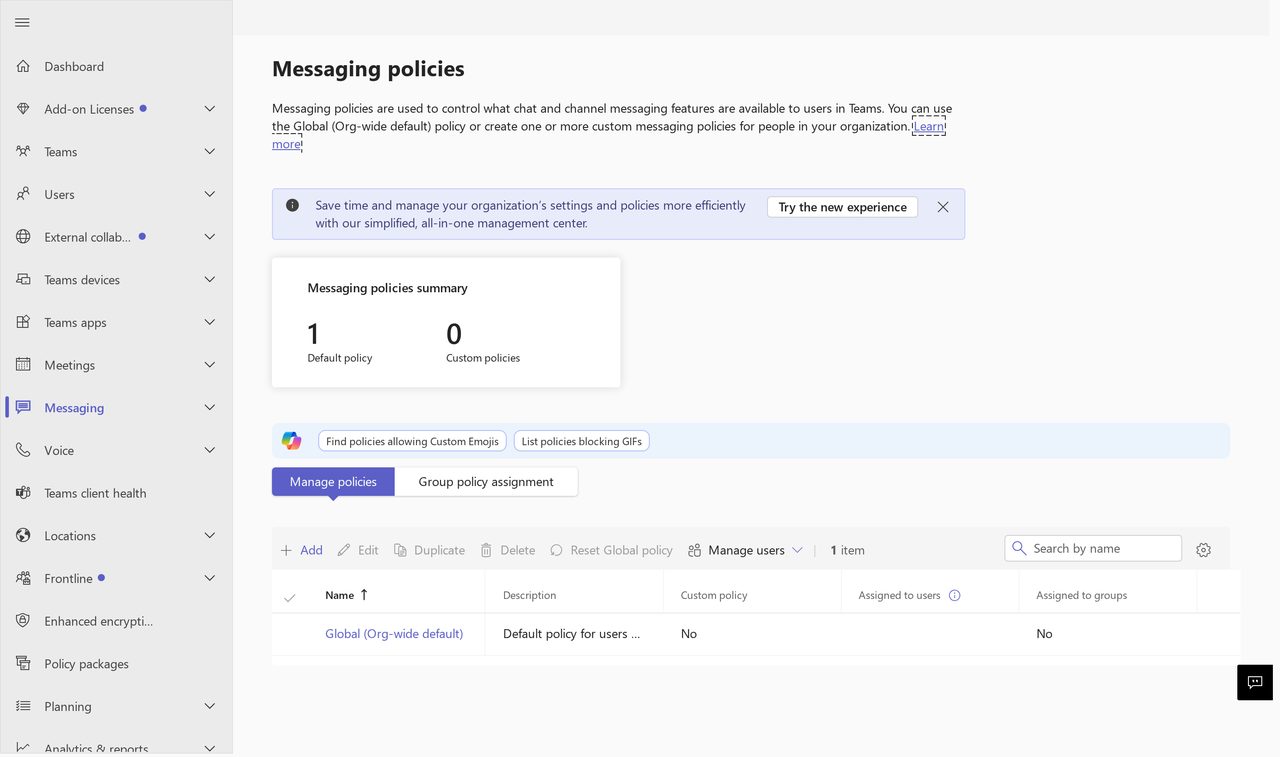The height and width of the screenshot is (757, 1280).
Task: Click Try the new experience button
Action: 842,207
